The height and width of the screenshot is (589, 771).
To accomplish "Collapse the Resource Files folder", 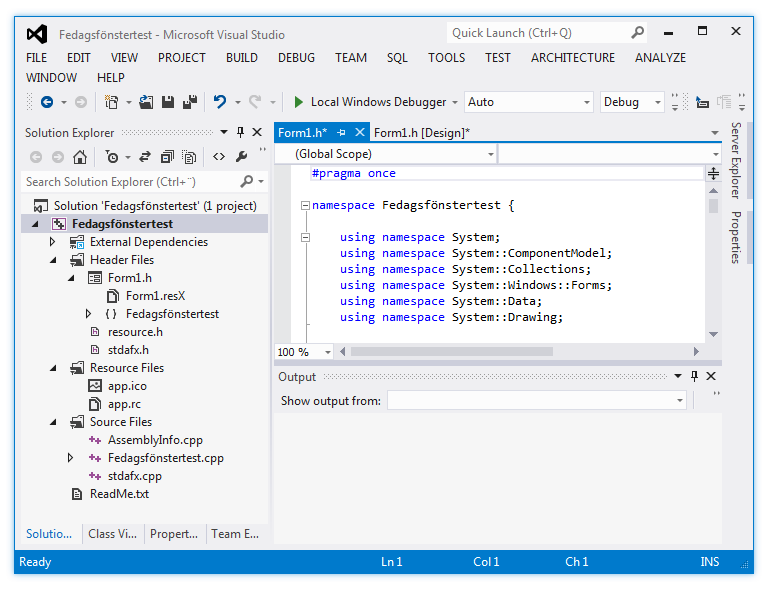I will 53,368.
